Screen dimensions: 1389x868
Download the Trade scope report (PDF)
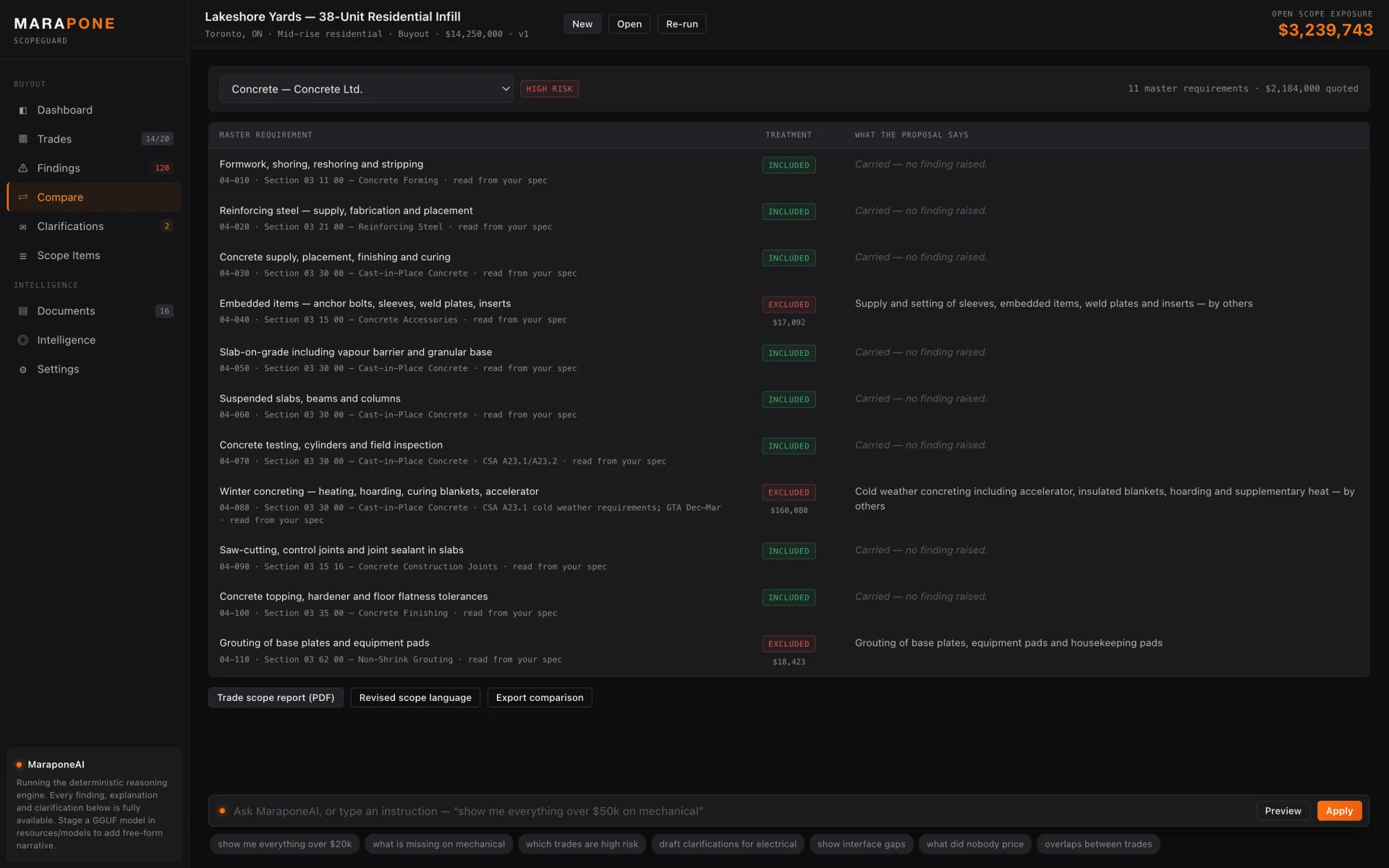coord(276,697)
